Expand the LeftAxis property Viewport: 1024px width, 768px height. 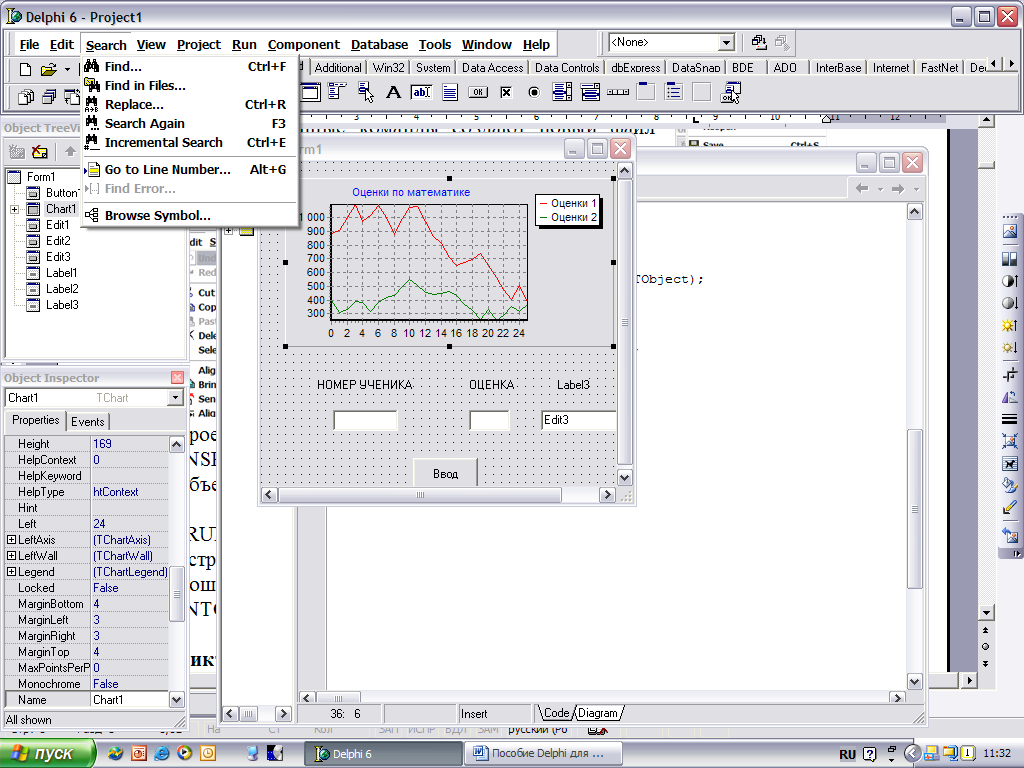(x=11, y=539)
